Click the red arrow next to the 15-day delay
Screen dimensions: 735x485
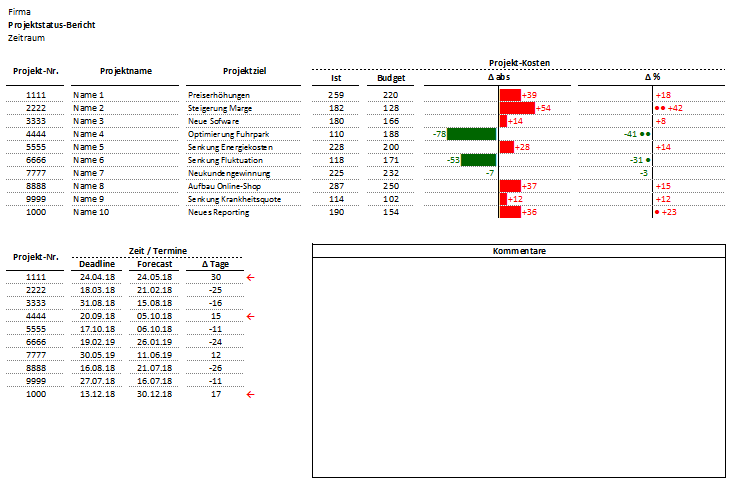pyautogui.click(x=251, y=316)
